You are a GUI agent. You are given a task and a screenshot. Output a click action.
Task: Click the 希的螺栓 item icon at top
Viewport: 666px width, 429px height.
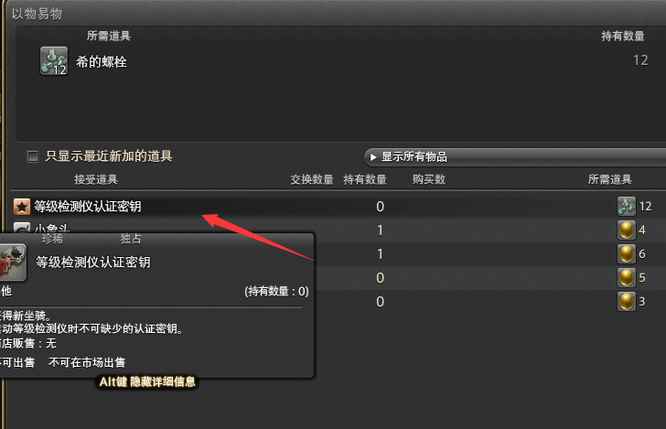coord(54,61)
